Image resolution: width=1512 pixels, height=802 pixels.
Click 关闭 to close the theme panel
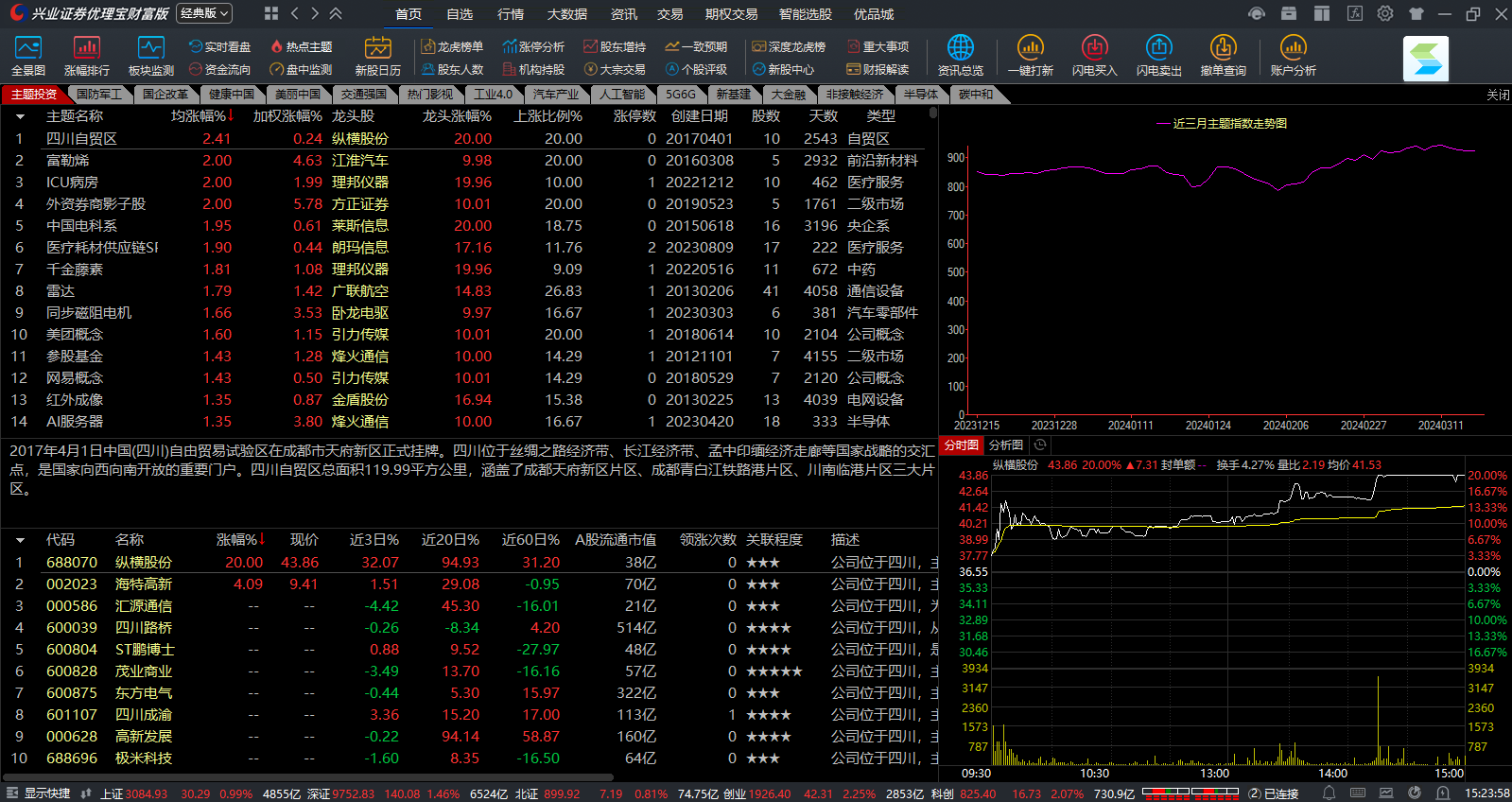[x=1498, y=95]
